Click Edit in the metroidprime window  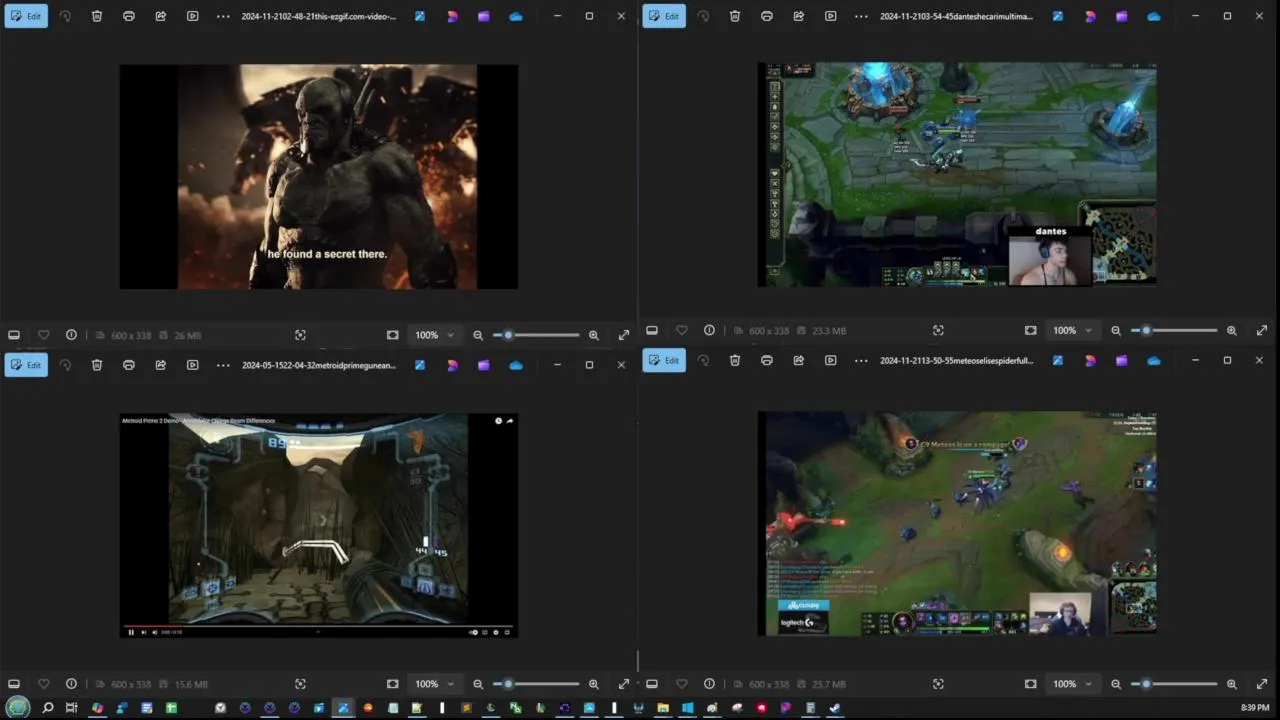[26, 365]
